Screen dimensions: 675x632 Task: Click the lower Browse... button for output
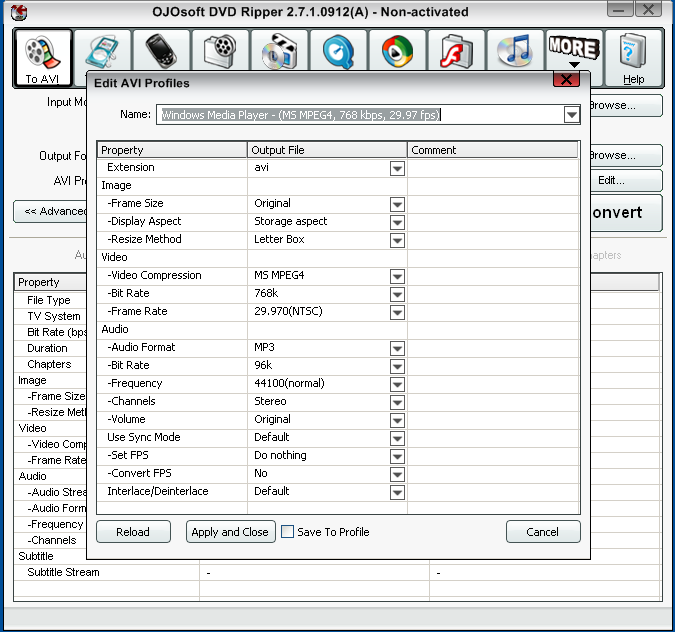(x=626, y=155)
